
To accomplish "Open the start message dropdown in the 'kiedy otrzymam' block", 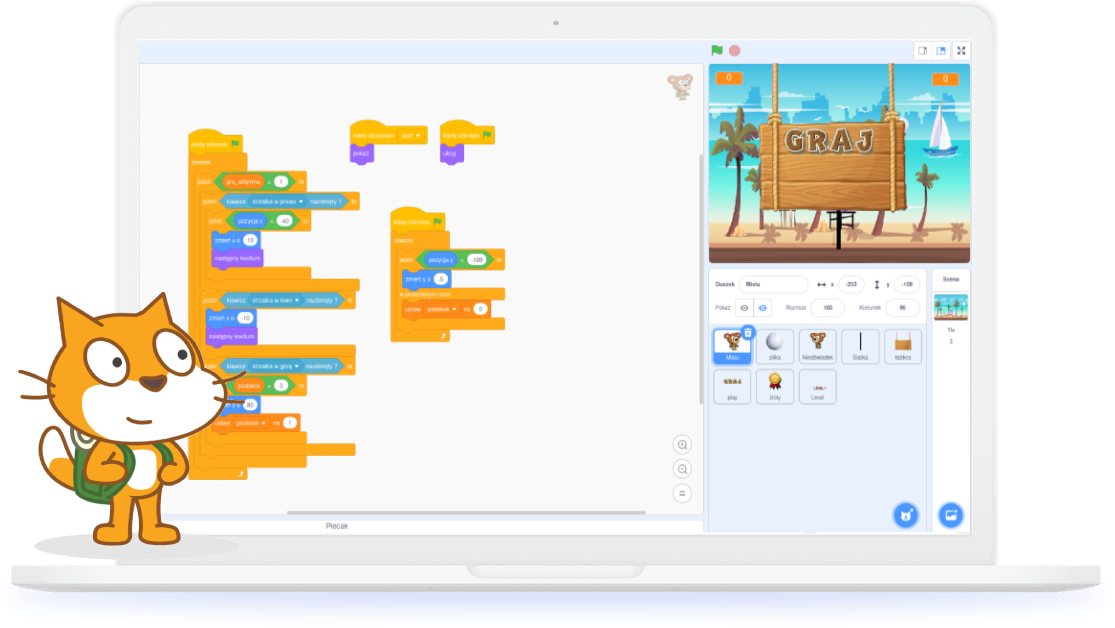I will [x=409, y=136].
